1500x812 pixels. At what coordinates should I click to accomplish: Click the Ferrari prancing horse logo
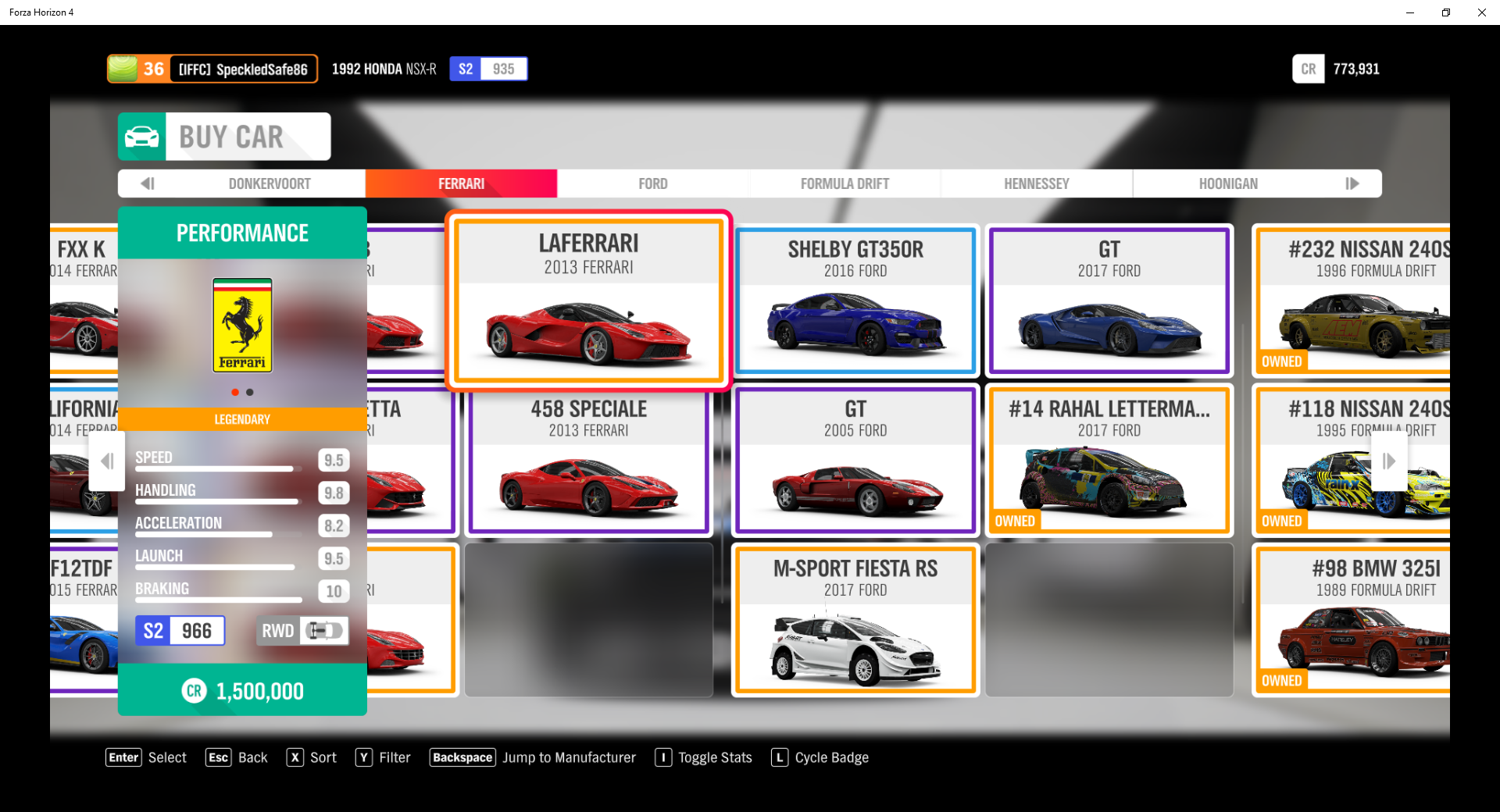point(242,325)
